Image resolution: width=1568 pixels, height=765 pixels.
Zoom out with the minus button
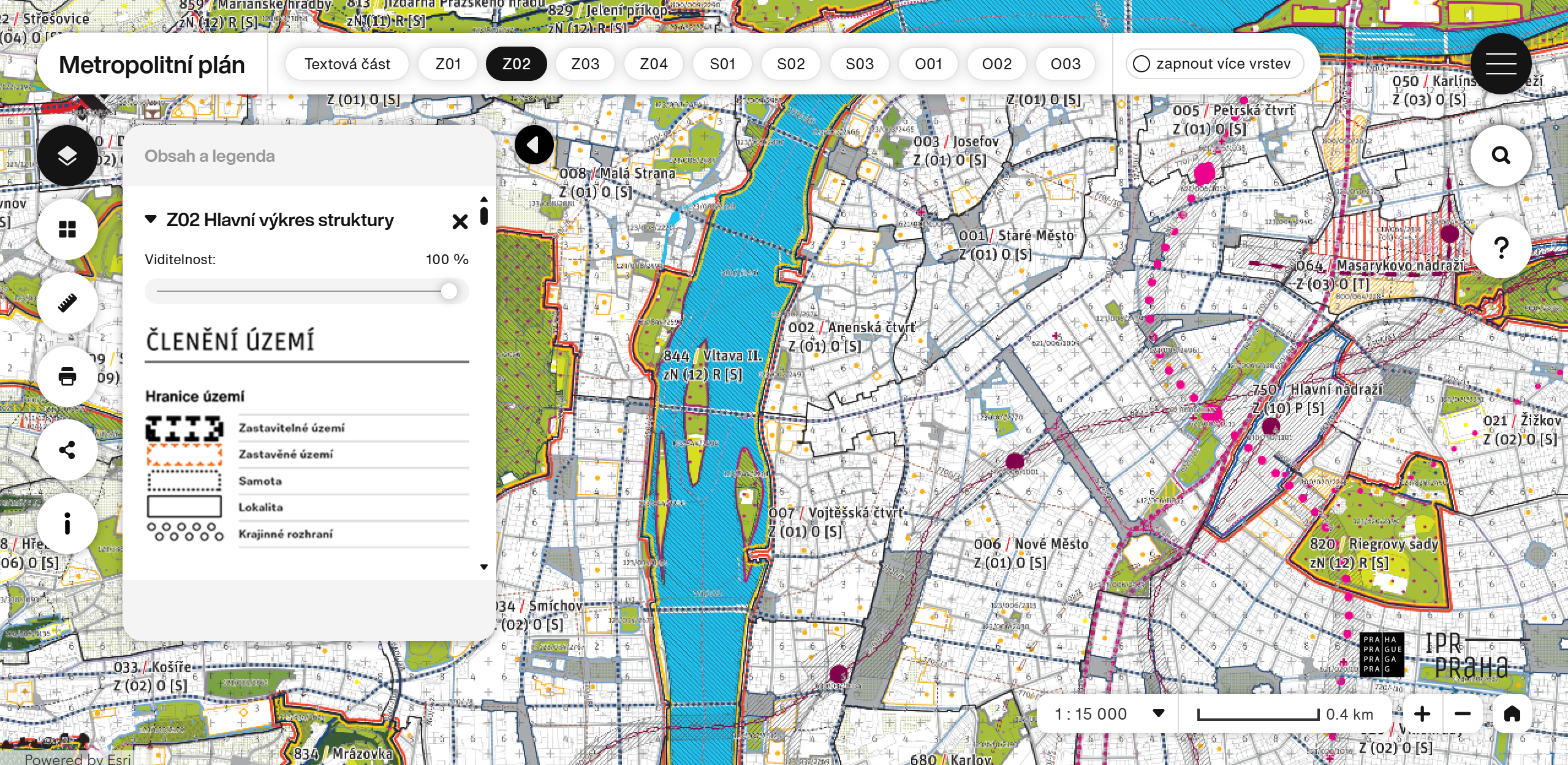click(x=1463, y=714)
